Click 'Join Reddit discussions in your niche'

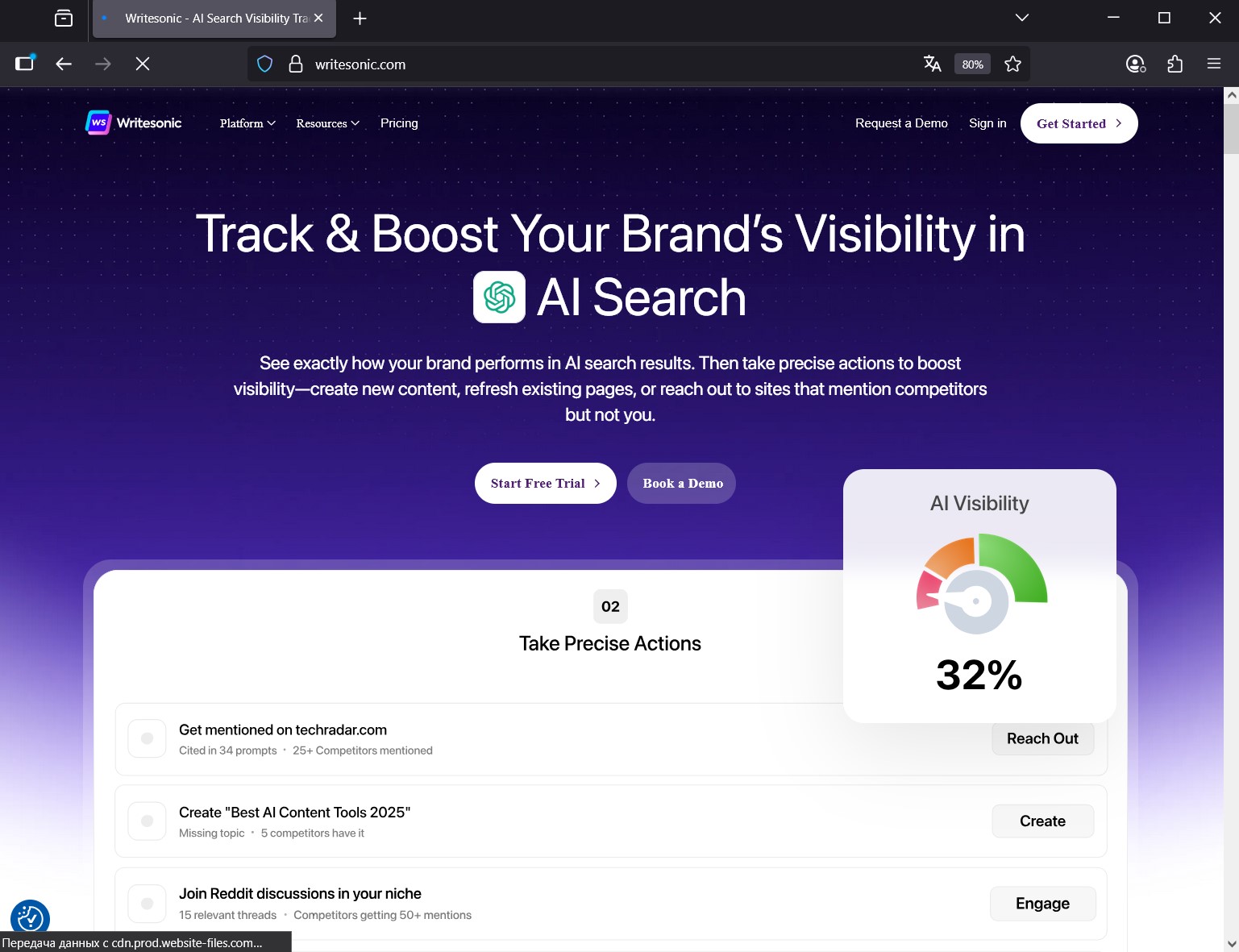point(300,894)
